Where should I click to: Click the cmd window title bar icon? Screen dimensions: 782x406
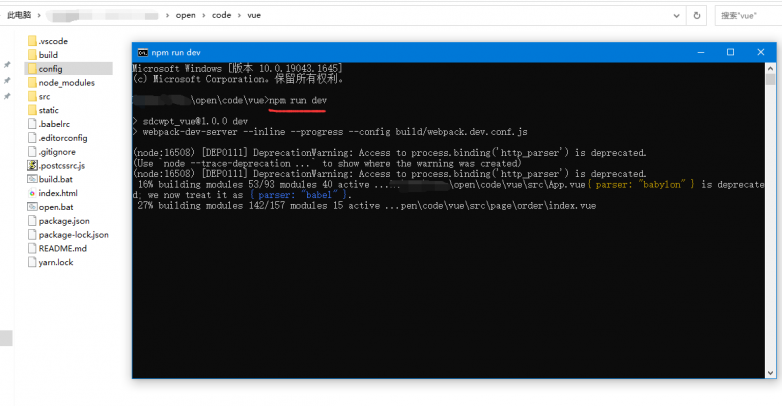(142, 52)
